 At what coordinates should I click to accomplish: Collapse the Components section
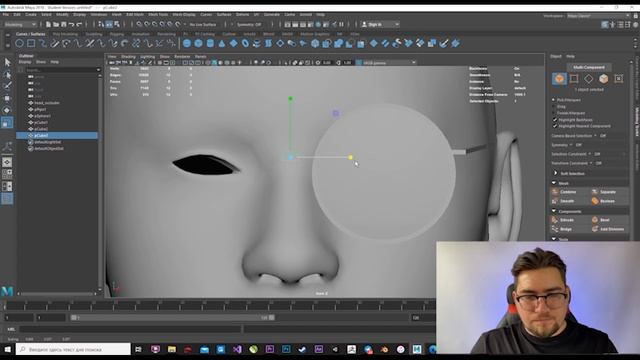(x=554, y=211)
